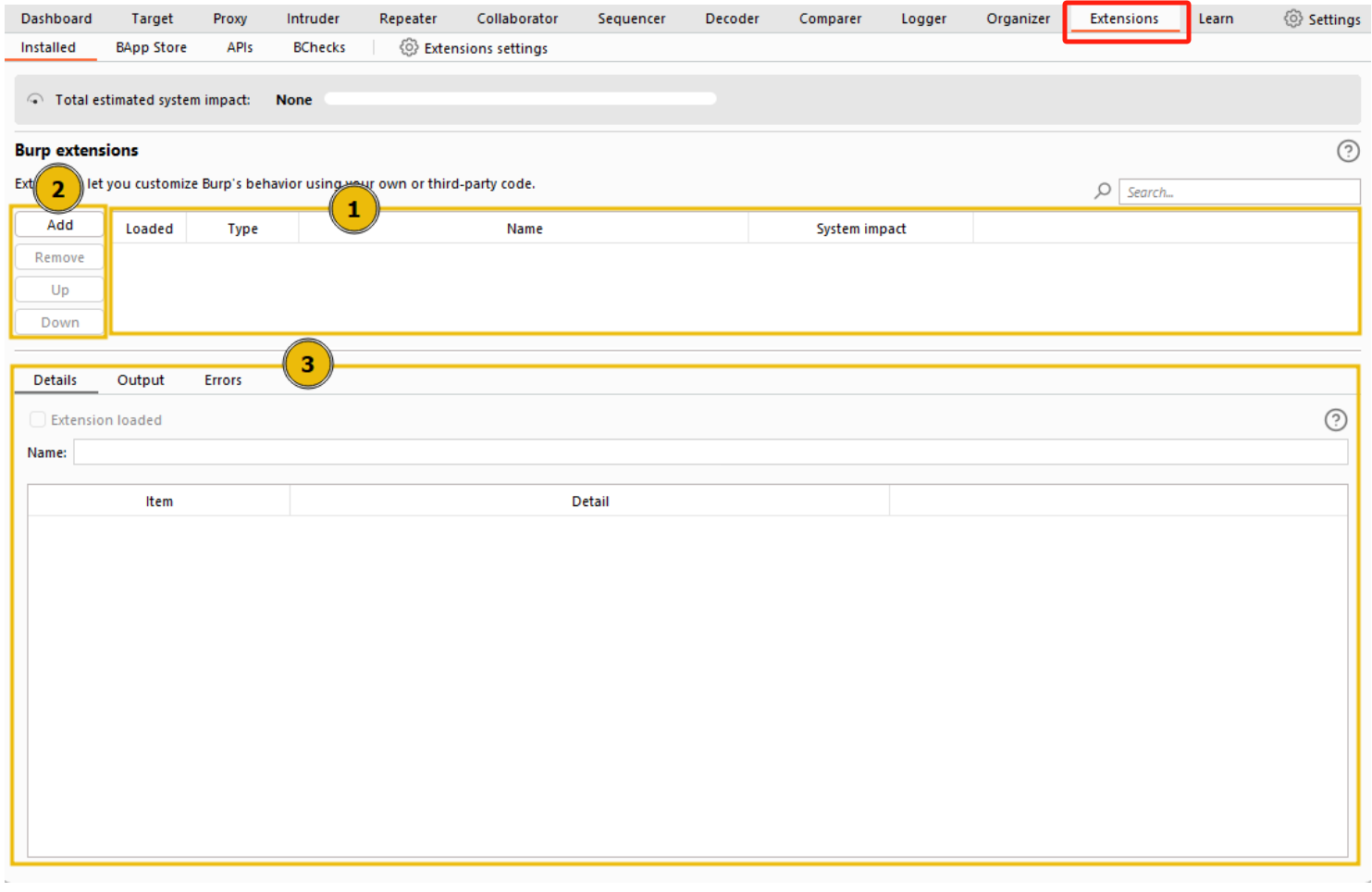Open help icon in Details panel

tap(1335, 420)
